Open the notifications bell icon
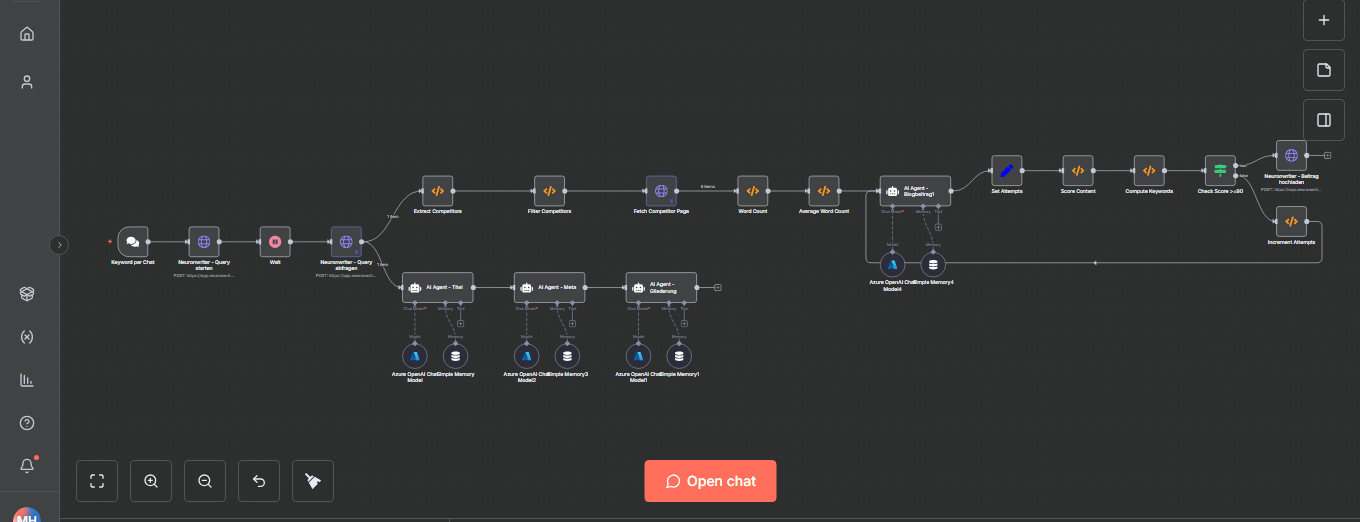 27,465
